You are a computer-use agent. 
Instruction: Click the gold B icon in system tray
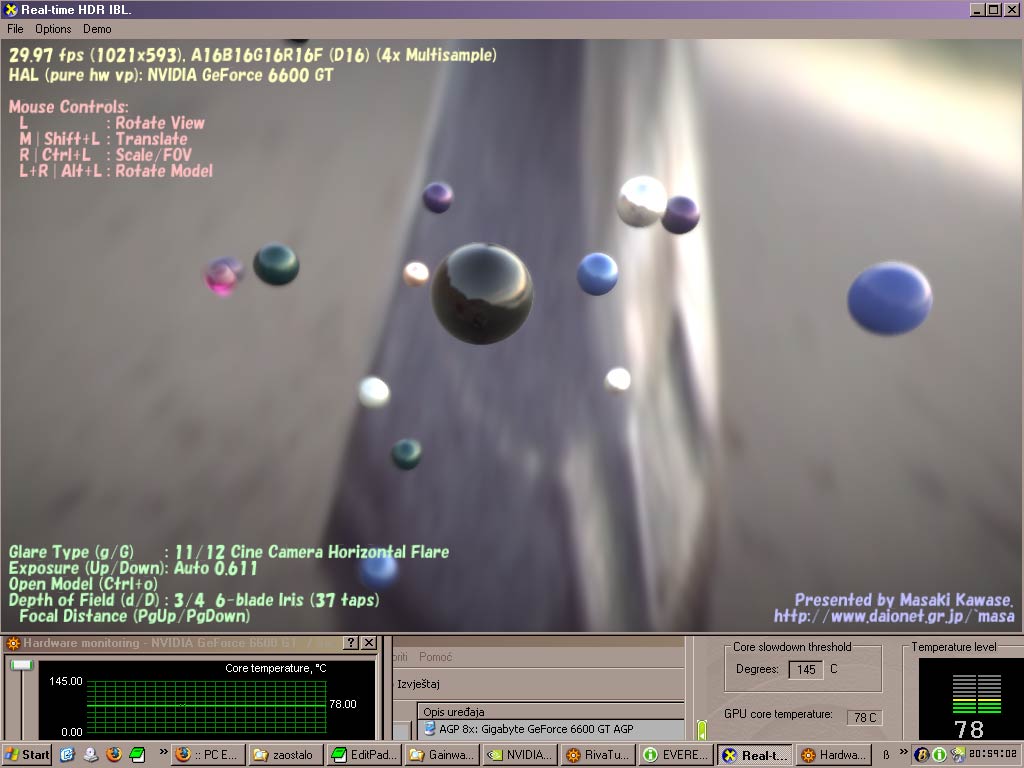pos(922,755)
